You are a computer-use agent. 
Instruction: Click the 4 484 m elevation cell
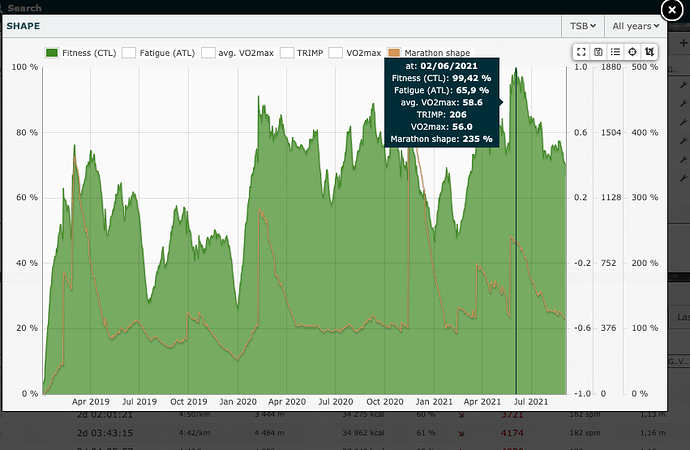[269, 433]
